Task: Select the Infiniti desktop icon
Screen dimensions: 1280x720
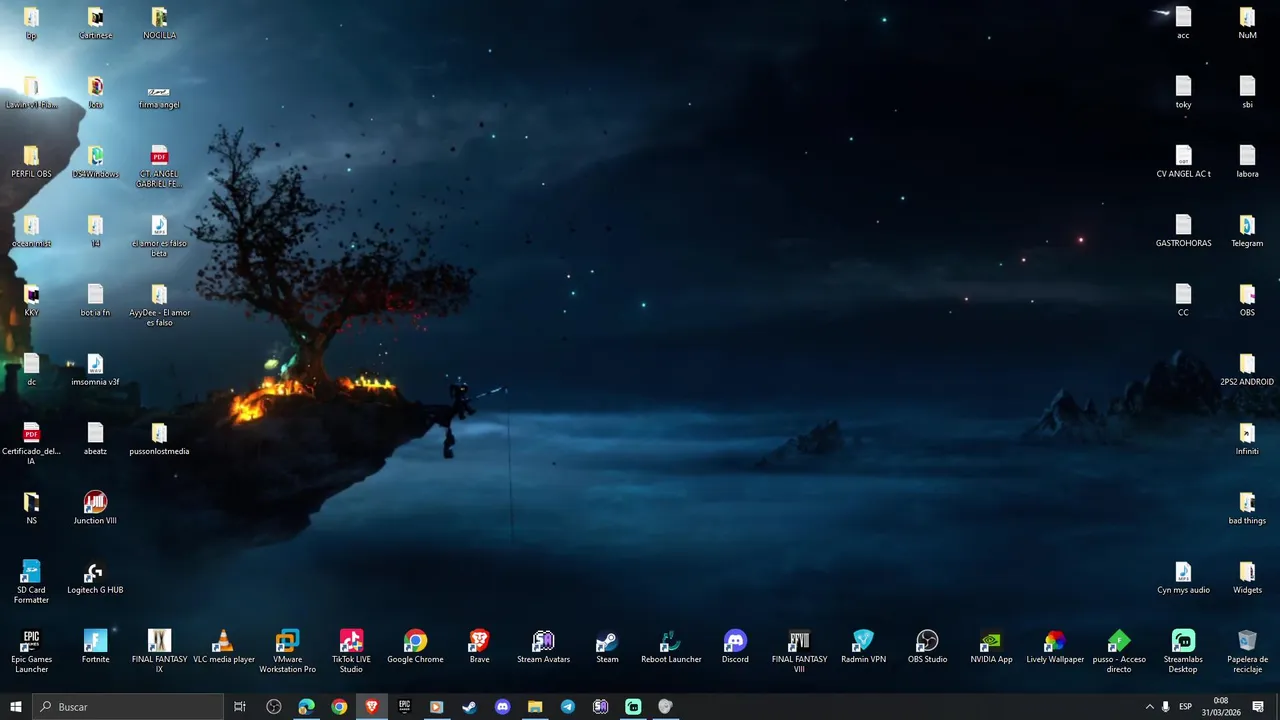Action: [1247, 439]
